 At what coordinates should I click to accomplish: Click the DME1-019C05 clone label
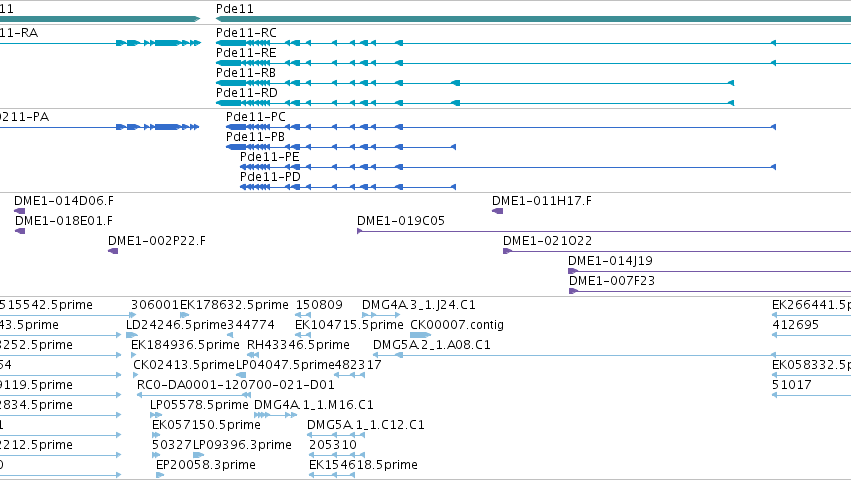click(x=401, y=221)
